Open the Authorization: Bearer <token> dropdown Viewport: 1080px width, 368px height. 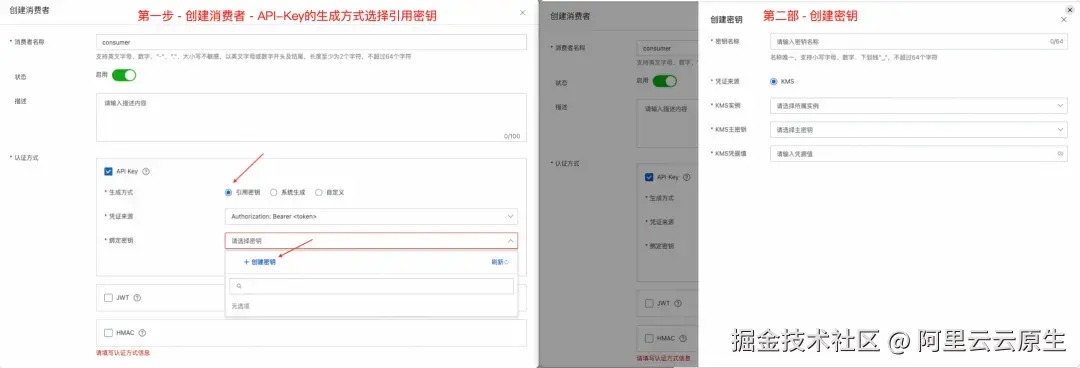[x=371, y=216]
